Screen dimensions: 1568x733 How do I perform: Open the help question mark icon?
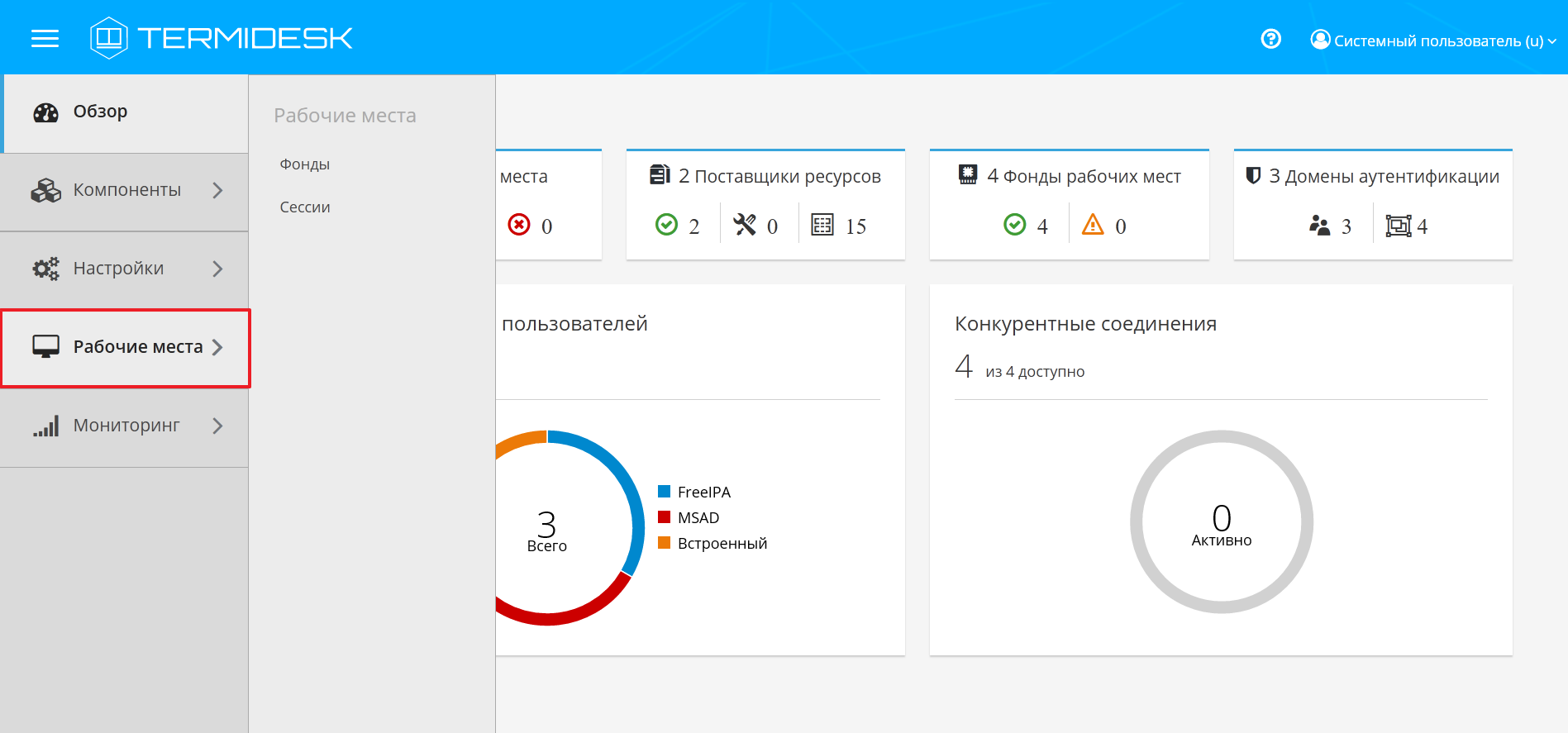click(1270, 39)
